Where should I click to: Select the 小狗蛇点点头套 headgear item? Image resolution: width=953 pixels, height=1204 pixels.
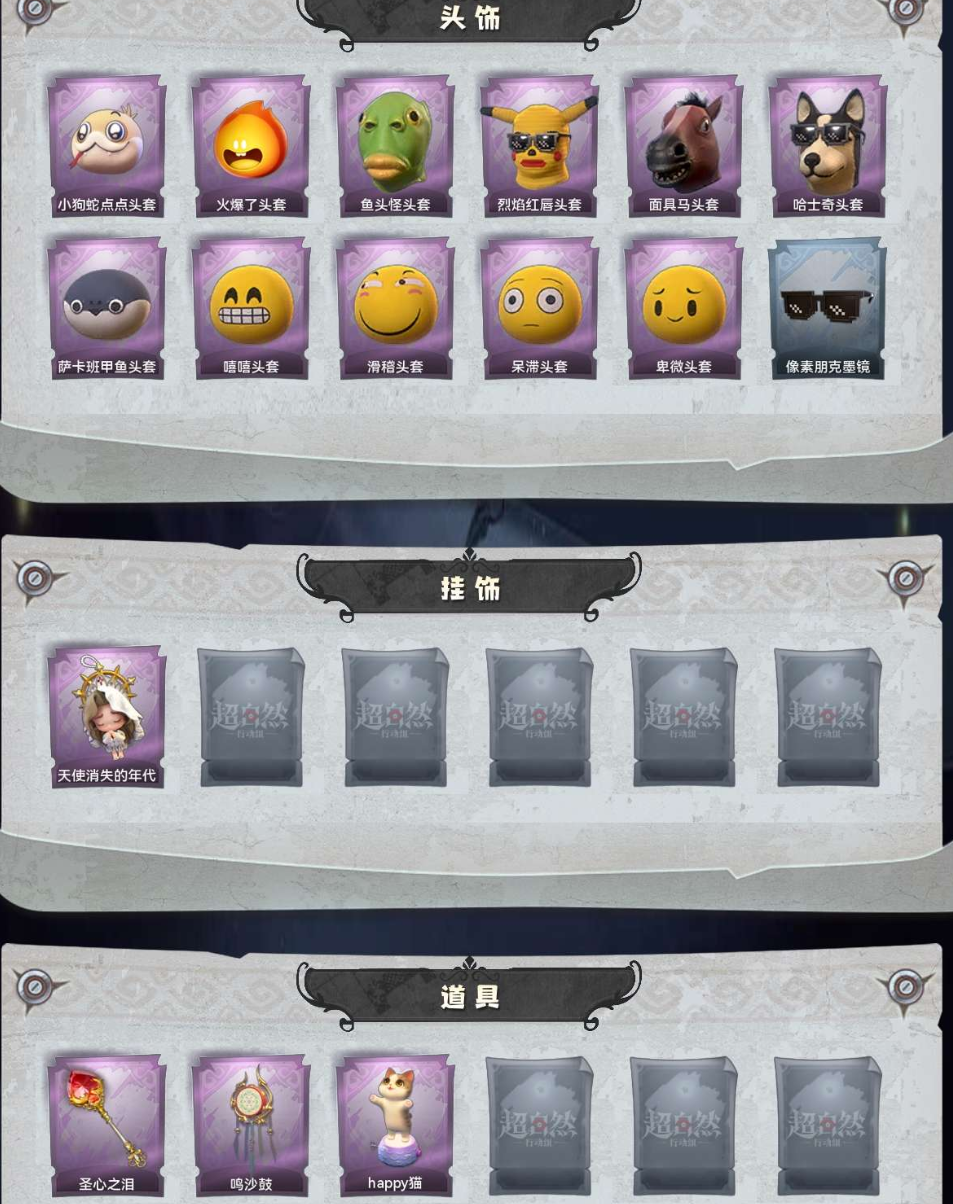(x=107, y=147)
